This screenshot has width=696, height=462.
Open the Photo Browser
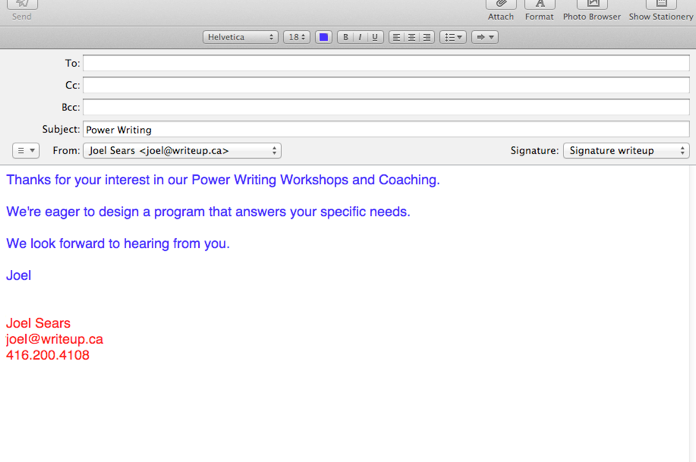click(592, 4)
